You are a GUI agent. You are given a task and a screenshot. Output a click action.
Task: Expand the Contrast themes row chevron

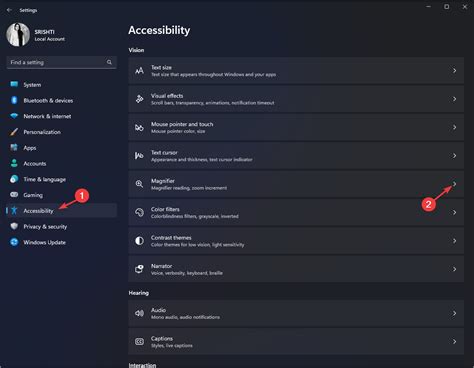coord(454,241)
